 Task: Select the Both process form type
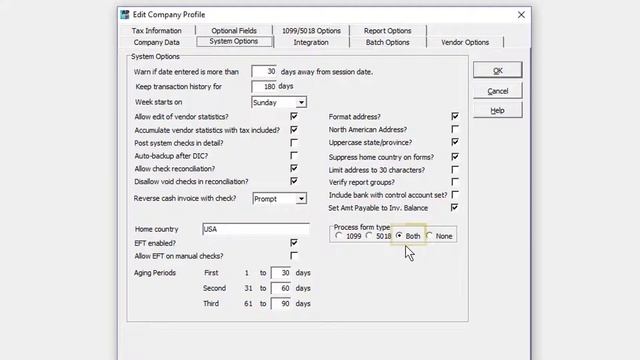pyautogui.click(x=399, y=236)
